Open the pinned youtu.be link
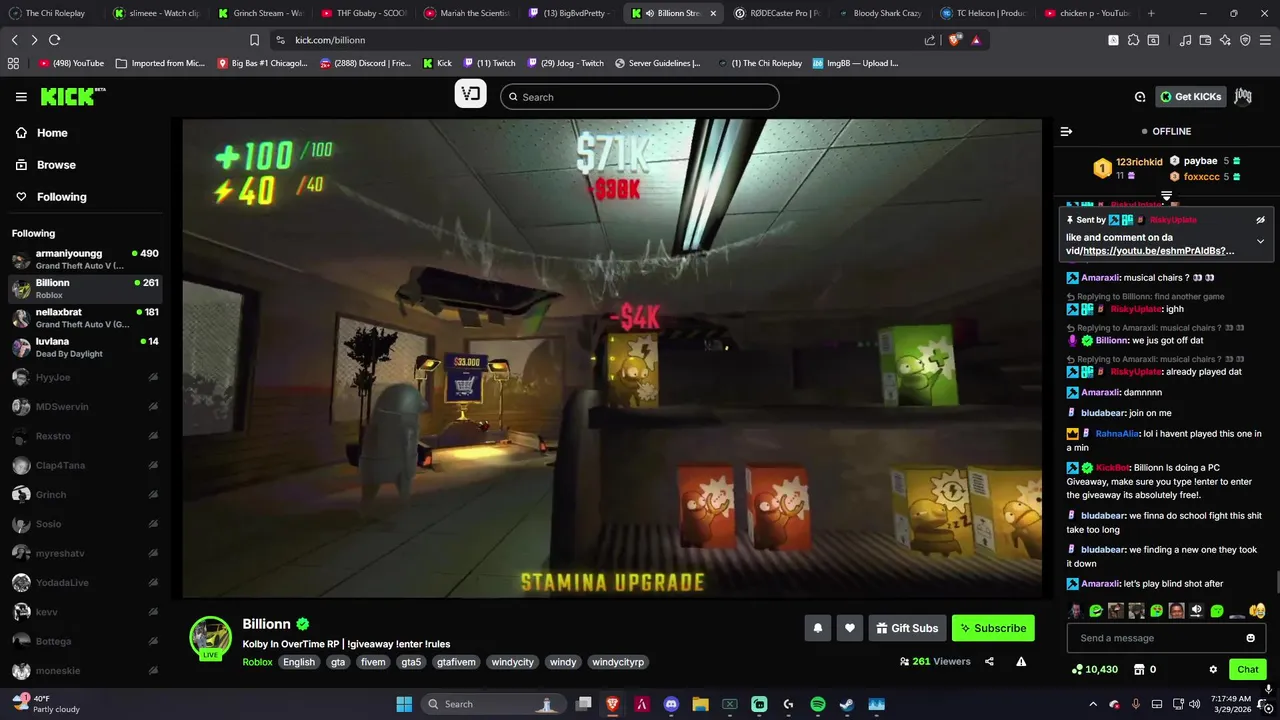The height and width of the screenshot is (720, 1280). coord(1158,251)
